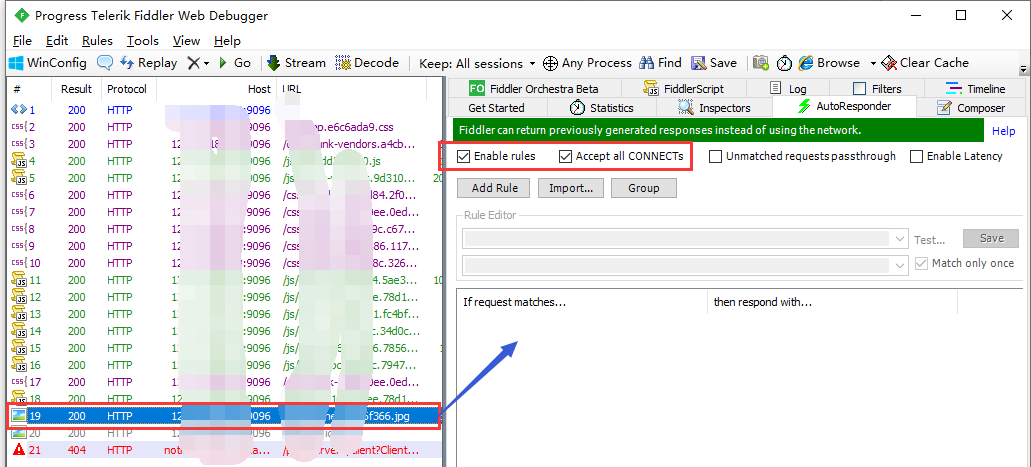Sort sessions by Protocol column header
Image resolution: width=1031 pixels, height=467 pixels.
tap(127, 89)
